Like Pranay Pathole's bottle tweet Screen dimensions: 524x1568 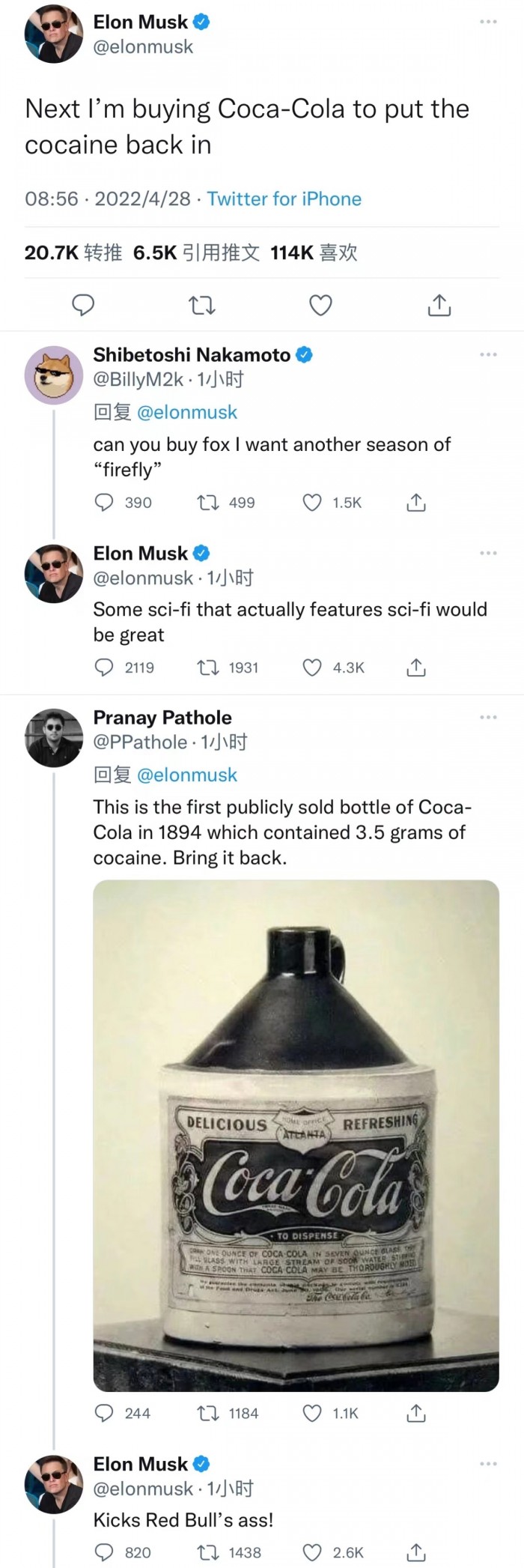(312, 1414)
